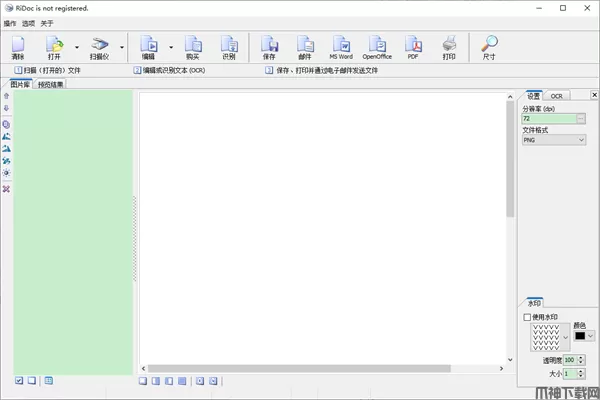The width and height of the screenshot is (600, 400).
Task: Click the 保存 (Save) toolbar icon
Action: coord(269,46)
